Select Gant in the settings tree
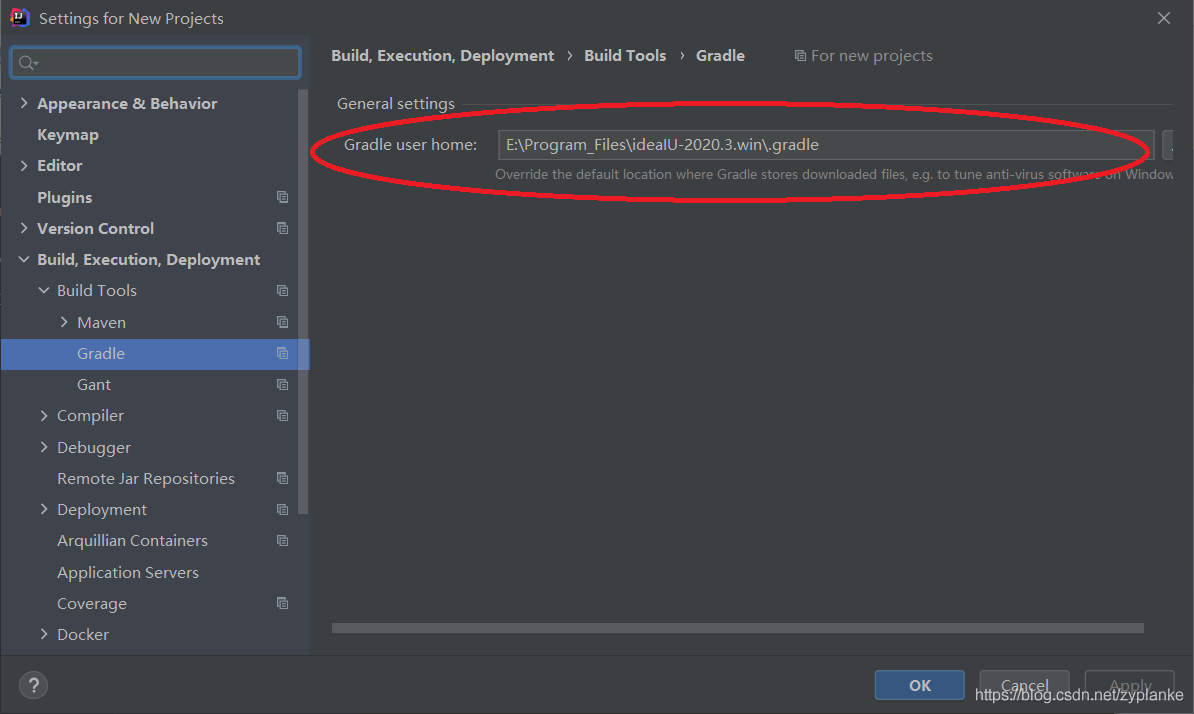The width and height of the screenshot is (1194, 714). [x=93, y=384]
